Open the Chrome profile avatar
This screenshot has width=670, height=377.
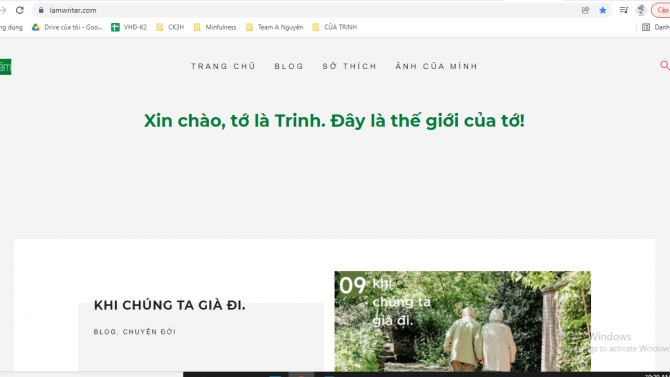641,10
